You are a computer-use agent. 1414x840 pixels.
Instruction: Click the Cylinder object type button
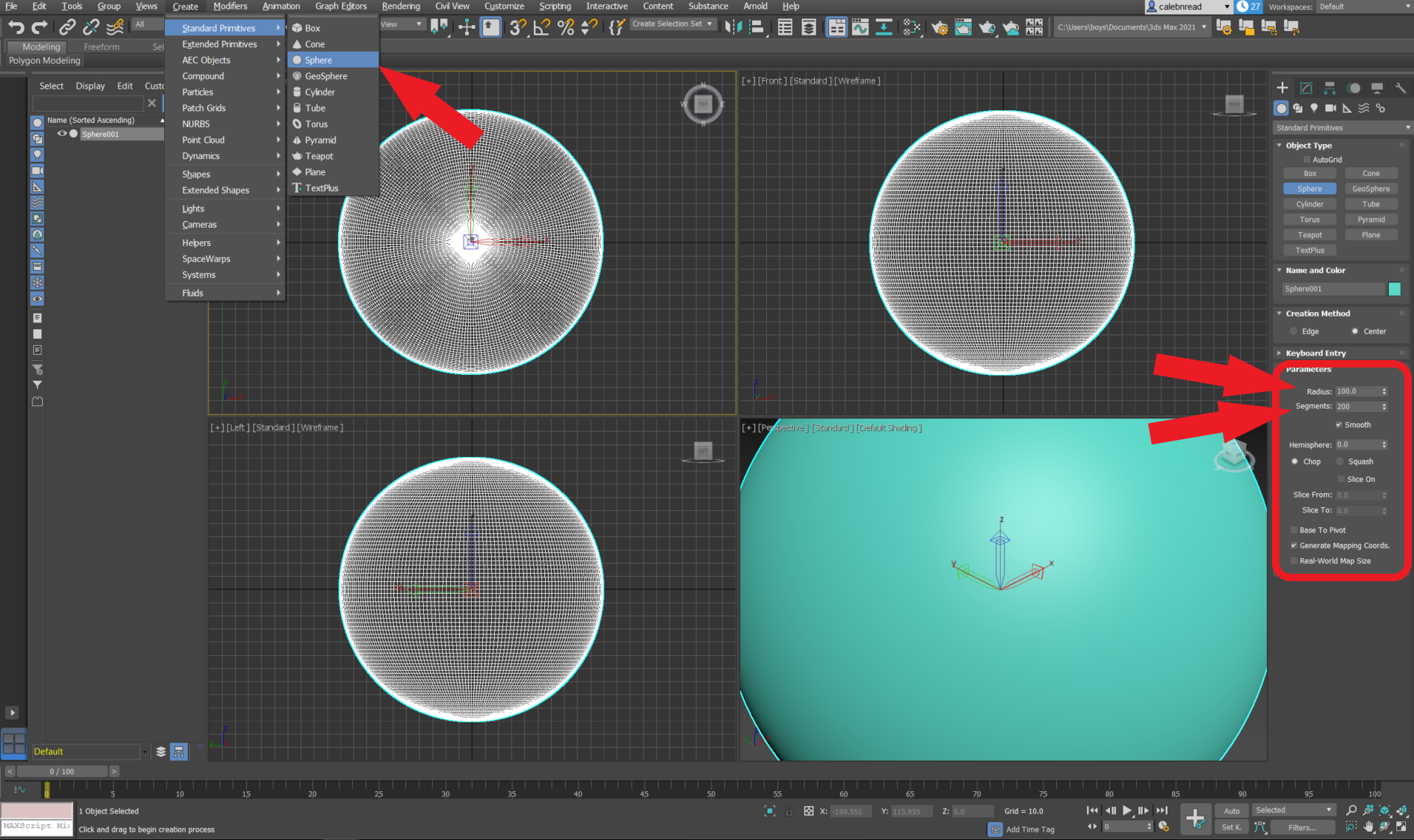(1310, 204)
